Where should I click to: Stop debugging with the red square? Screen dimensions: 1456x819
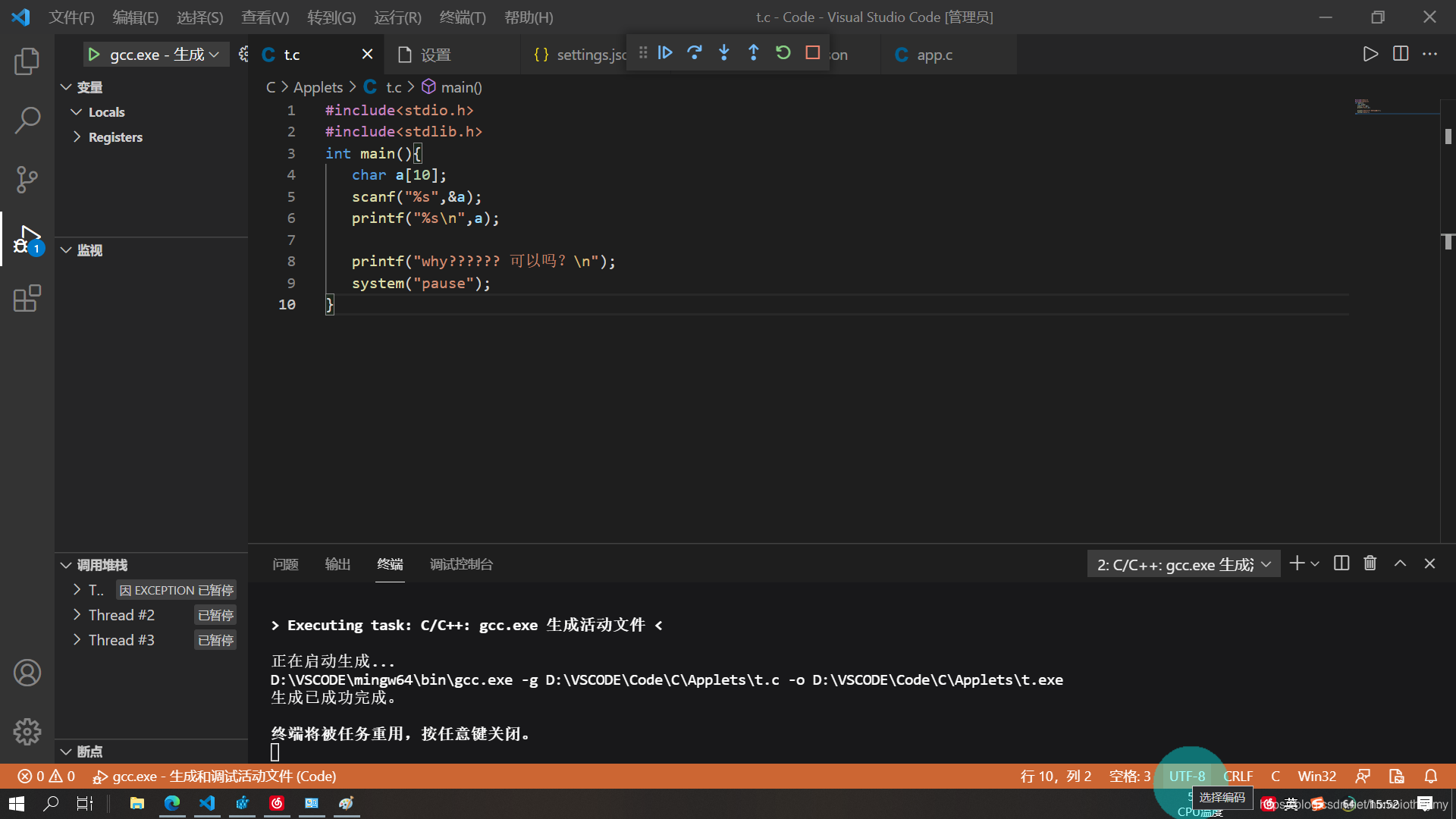pyautogui.click(x=813, y=53)
